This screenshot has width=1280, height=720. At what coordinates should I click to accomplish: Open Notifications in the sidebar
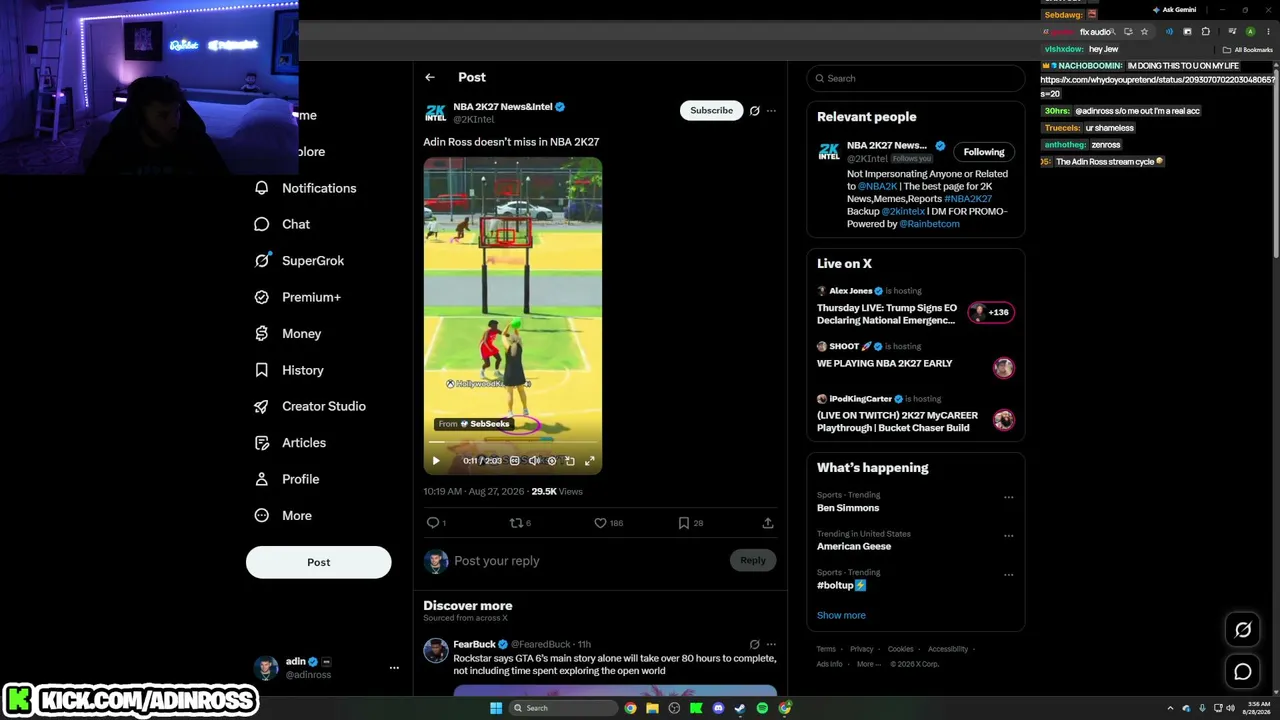point(306,188)
